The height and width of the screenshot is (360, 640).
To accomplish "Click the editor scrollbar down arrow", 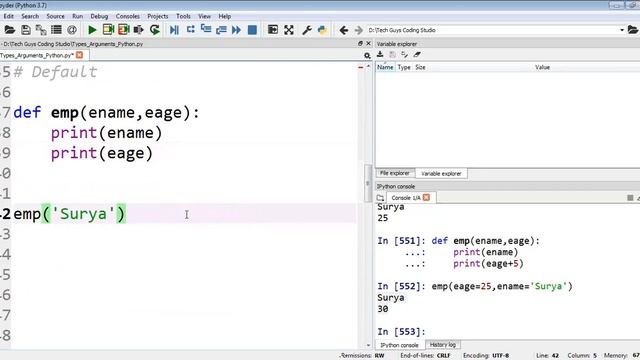I will tap(368, 345).
